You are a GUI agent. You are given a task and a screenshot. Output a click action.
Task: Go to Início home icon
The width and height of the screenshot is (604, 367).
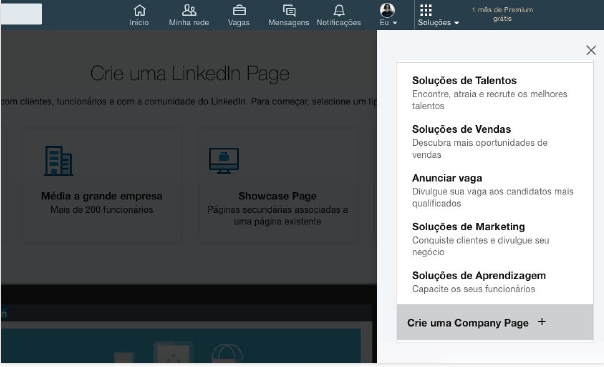pos(139,10)
